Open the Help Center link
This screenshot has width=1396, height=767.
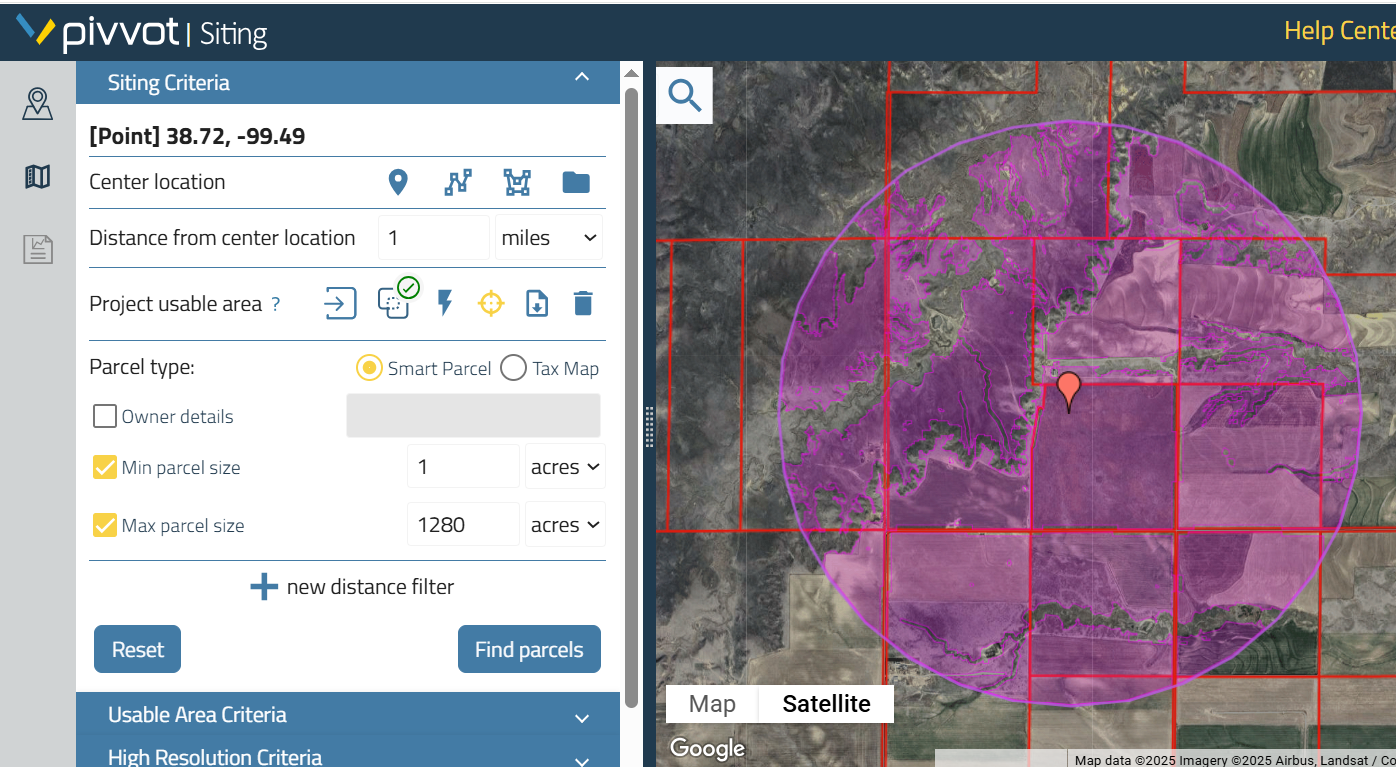(x=1339, y=31)
